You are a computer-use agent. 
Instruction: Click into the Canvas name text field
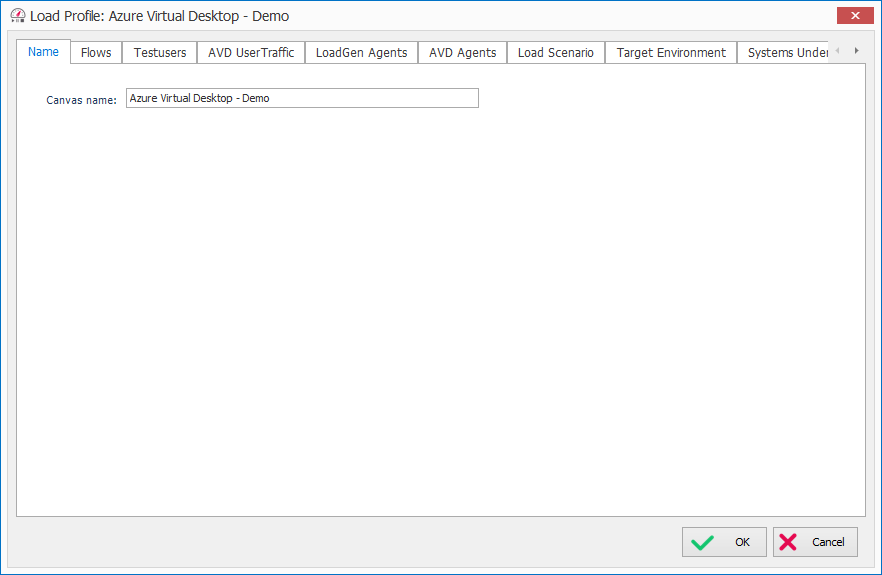point(302,98)
